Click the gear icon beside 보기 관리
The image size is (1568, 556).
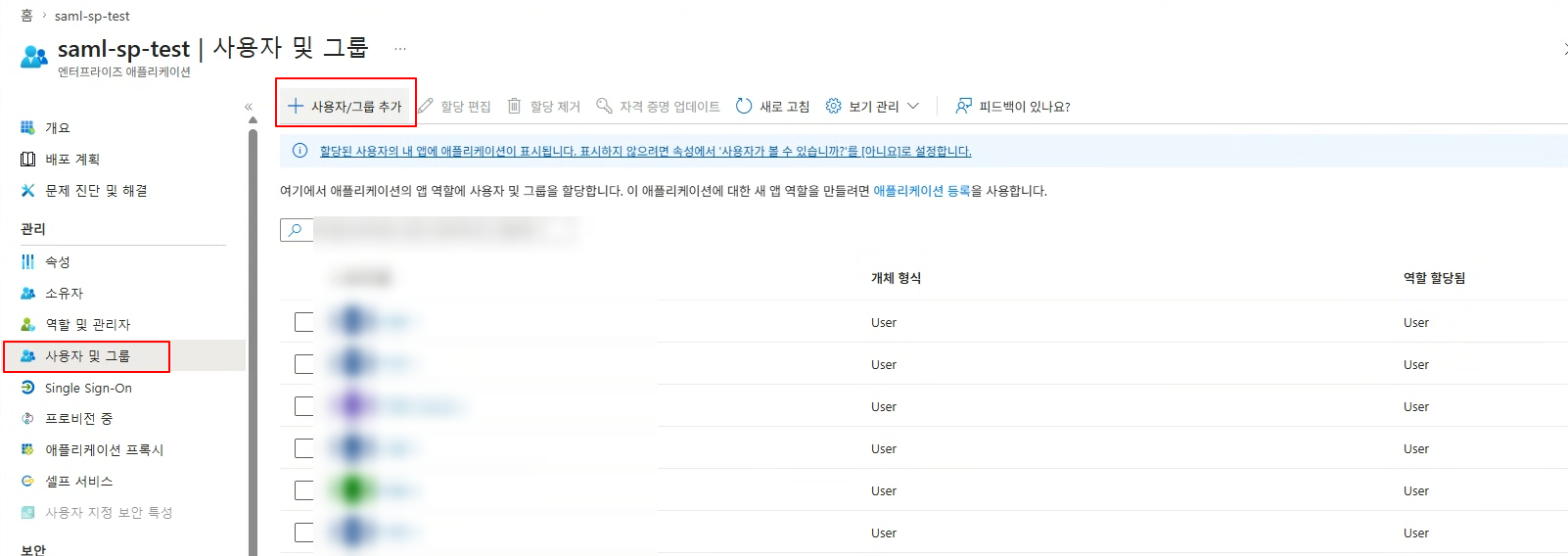pyautogui.click(x=834, y=106)
